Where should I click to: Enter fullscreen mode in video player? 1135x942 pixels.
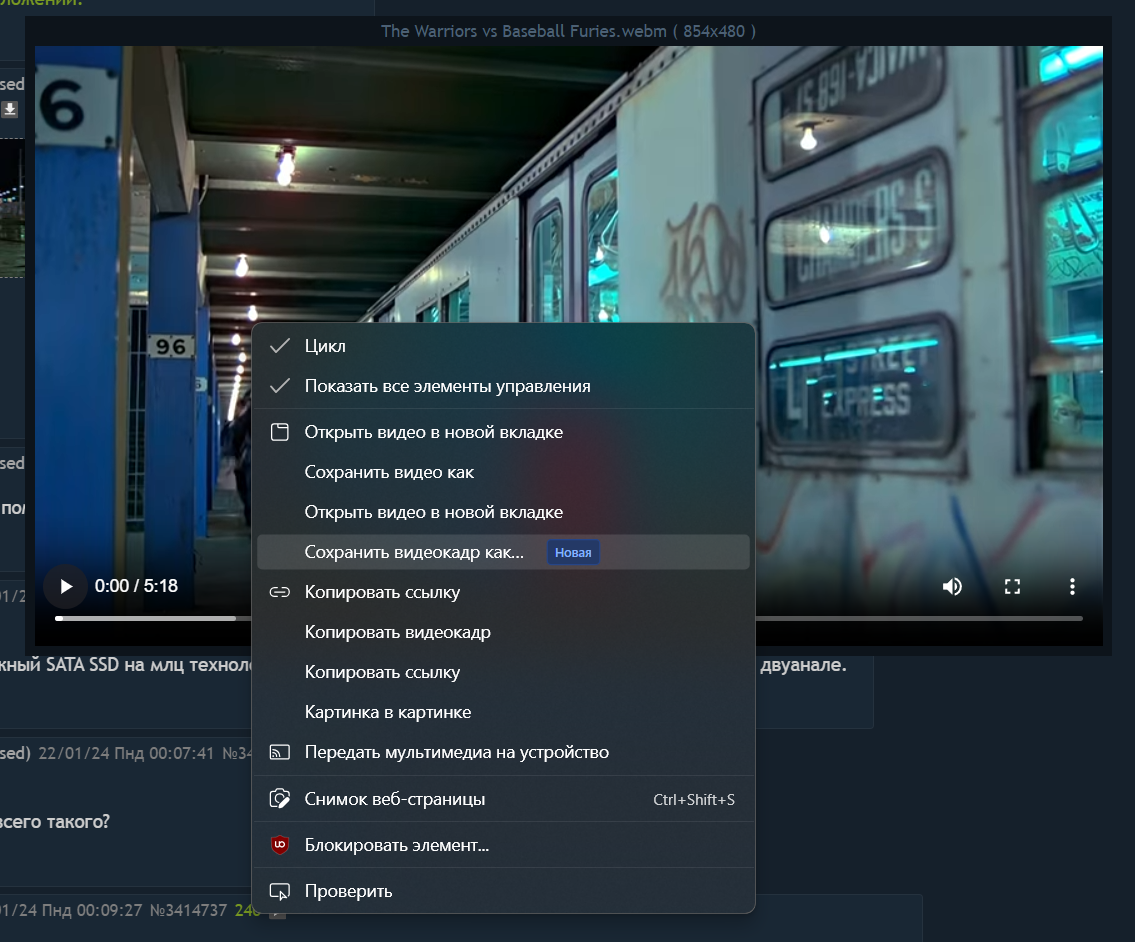[1012, 586]
